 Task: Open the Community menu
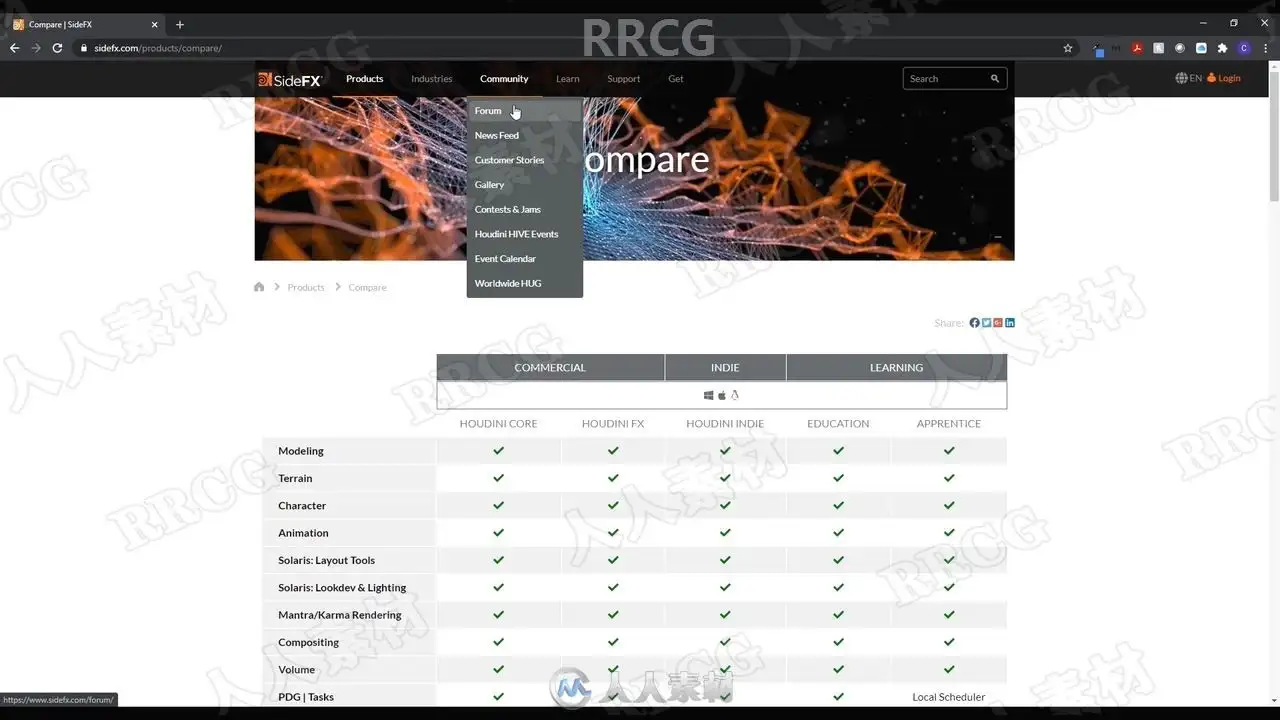(x=504, y=79)
